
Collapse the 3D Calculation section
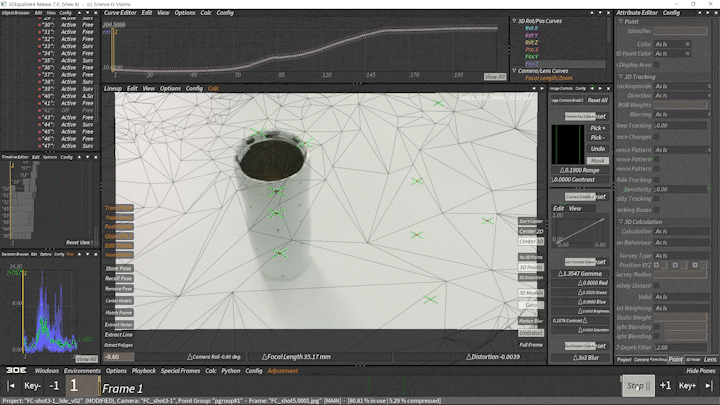pyautogui.click(x=620, y=221)
